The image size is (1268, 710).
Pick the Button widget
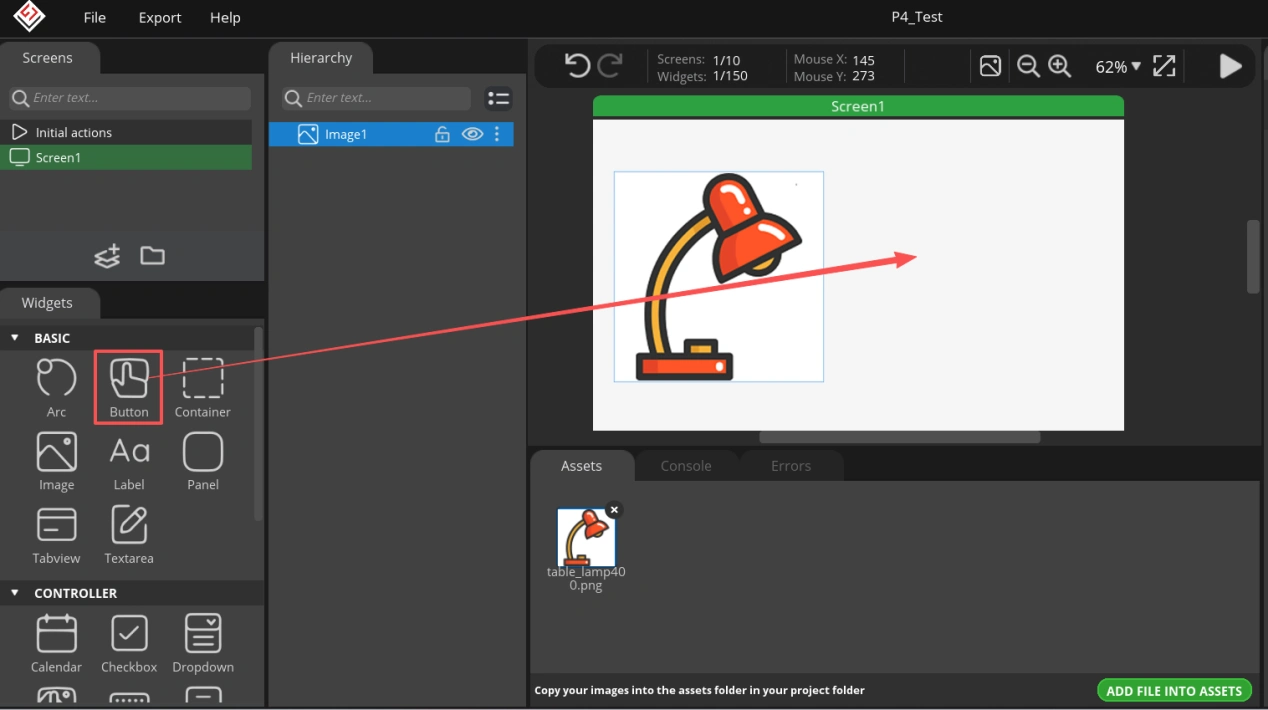(x=129, y=380)
